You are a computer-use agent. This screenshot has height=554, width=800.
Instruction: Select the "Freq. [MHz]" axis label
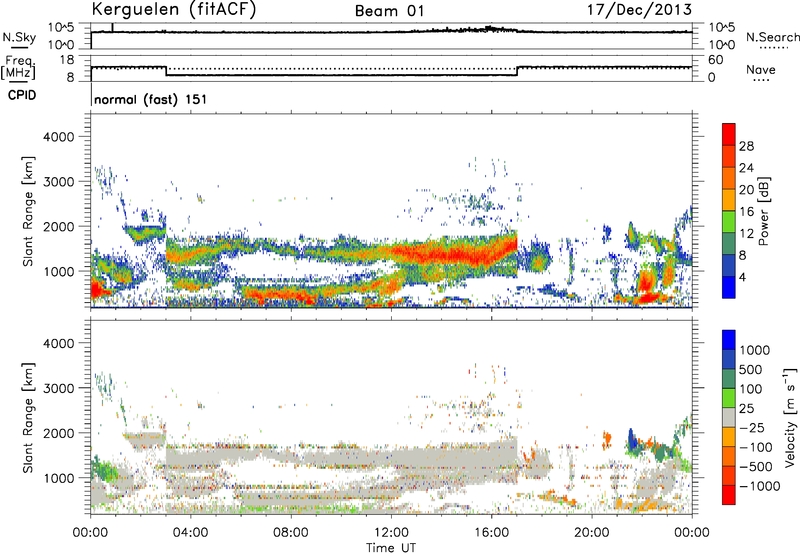[19, 67]
